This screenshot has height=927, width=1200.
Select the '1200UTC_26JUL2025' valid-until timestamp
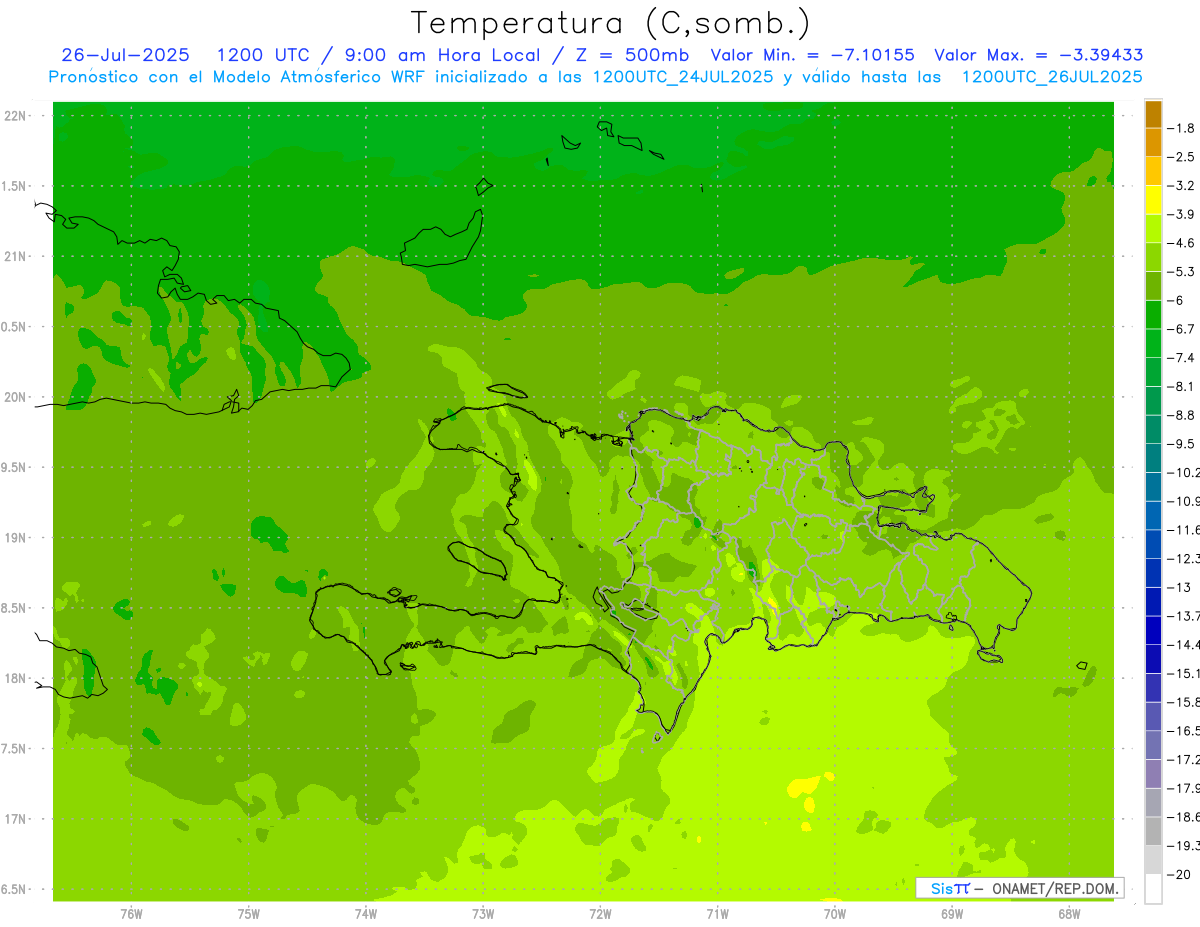(x=1052, y=77)
